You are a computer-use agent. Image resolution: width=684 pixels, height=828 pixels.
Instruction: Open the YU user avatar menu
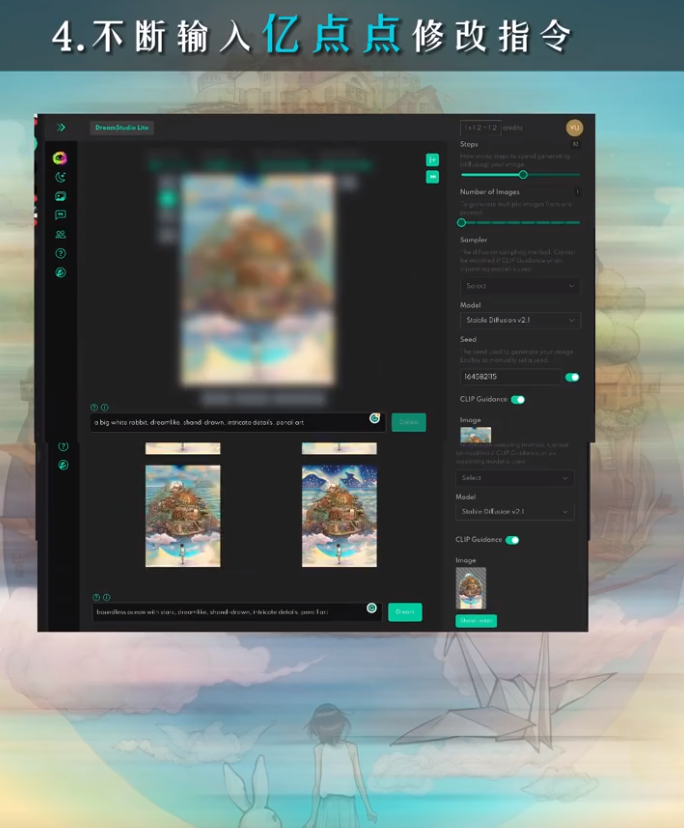tap(574, 128)
